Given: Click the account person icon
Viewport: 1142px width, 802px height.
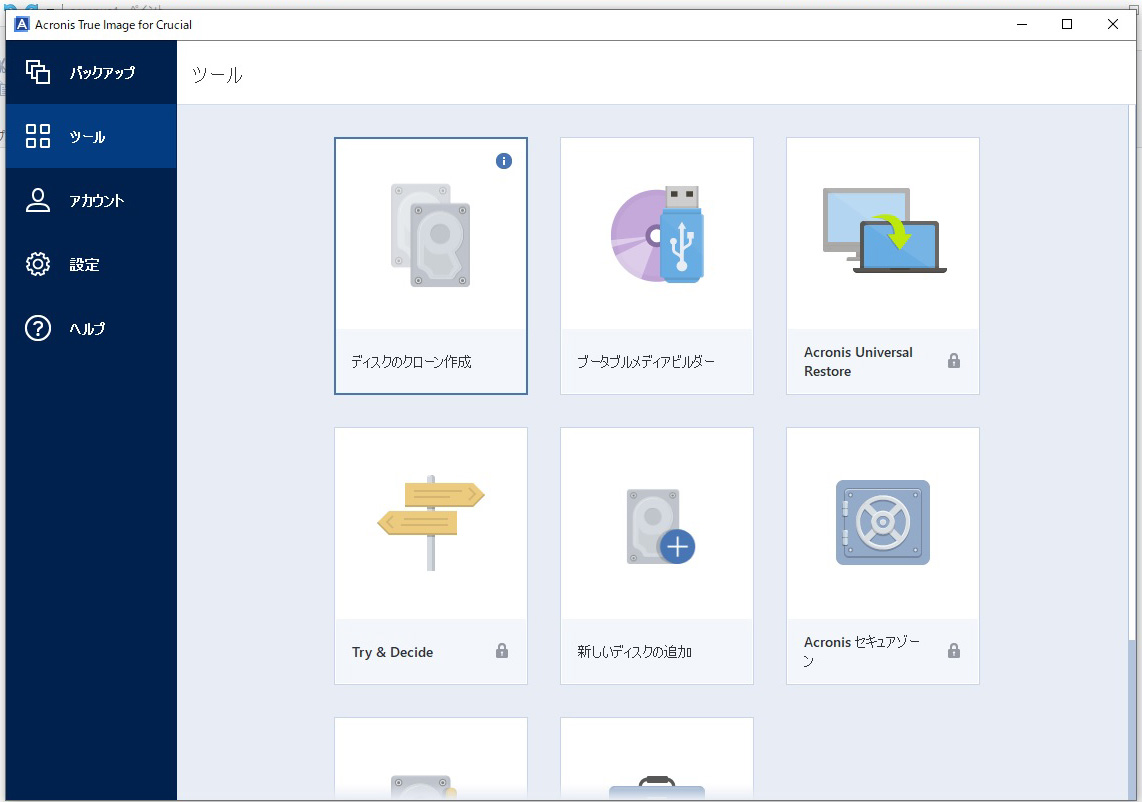Looking at the screenshot, I should pos(38,200).
